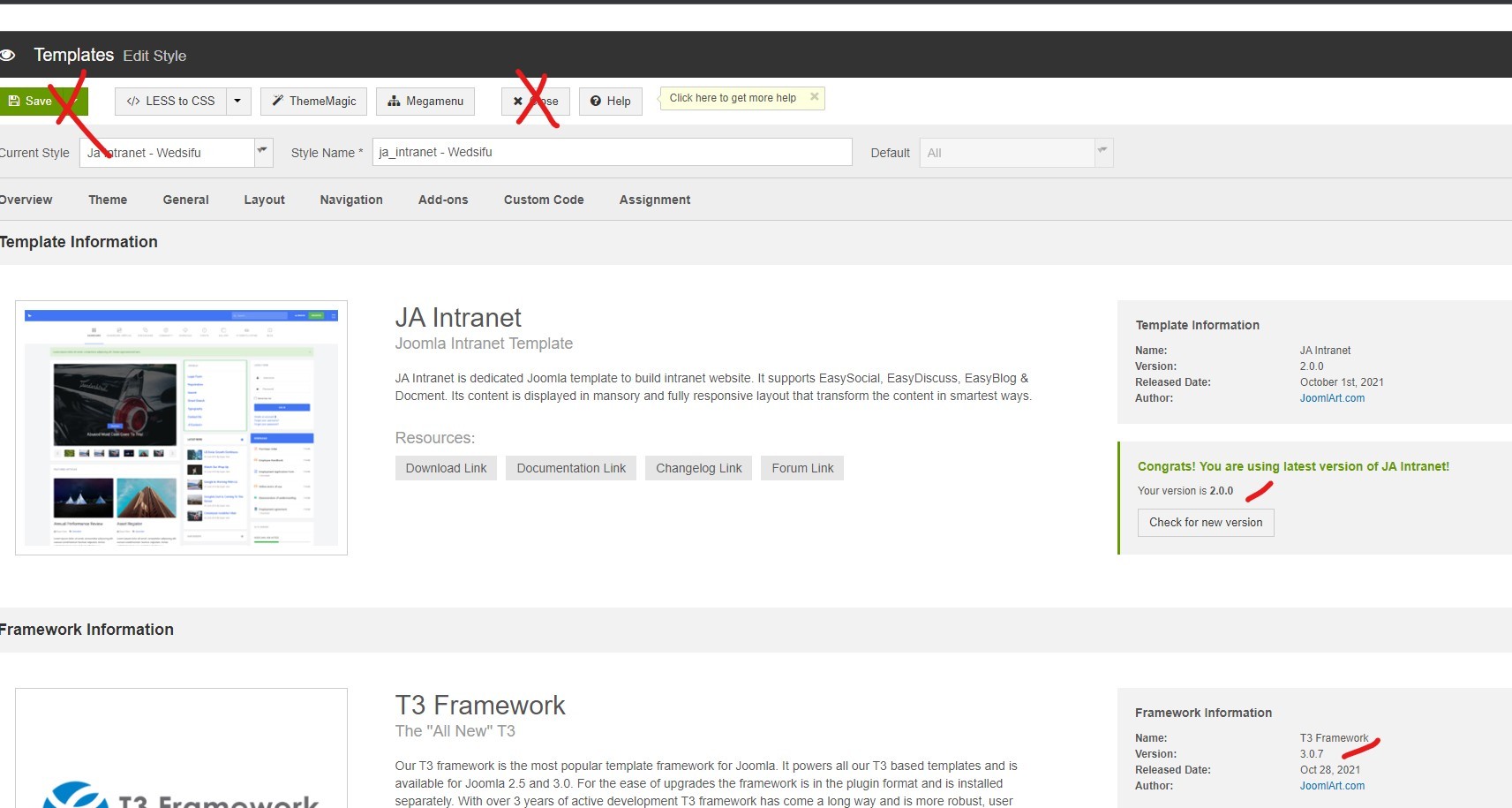Go to the General tab
Viewport: 1512px width, 808px height.
(x=186, y=200)
